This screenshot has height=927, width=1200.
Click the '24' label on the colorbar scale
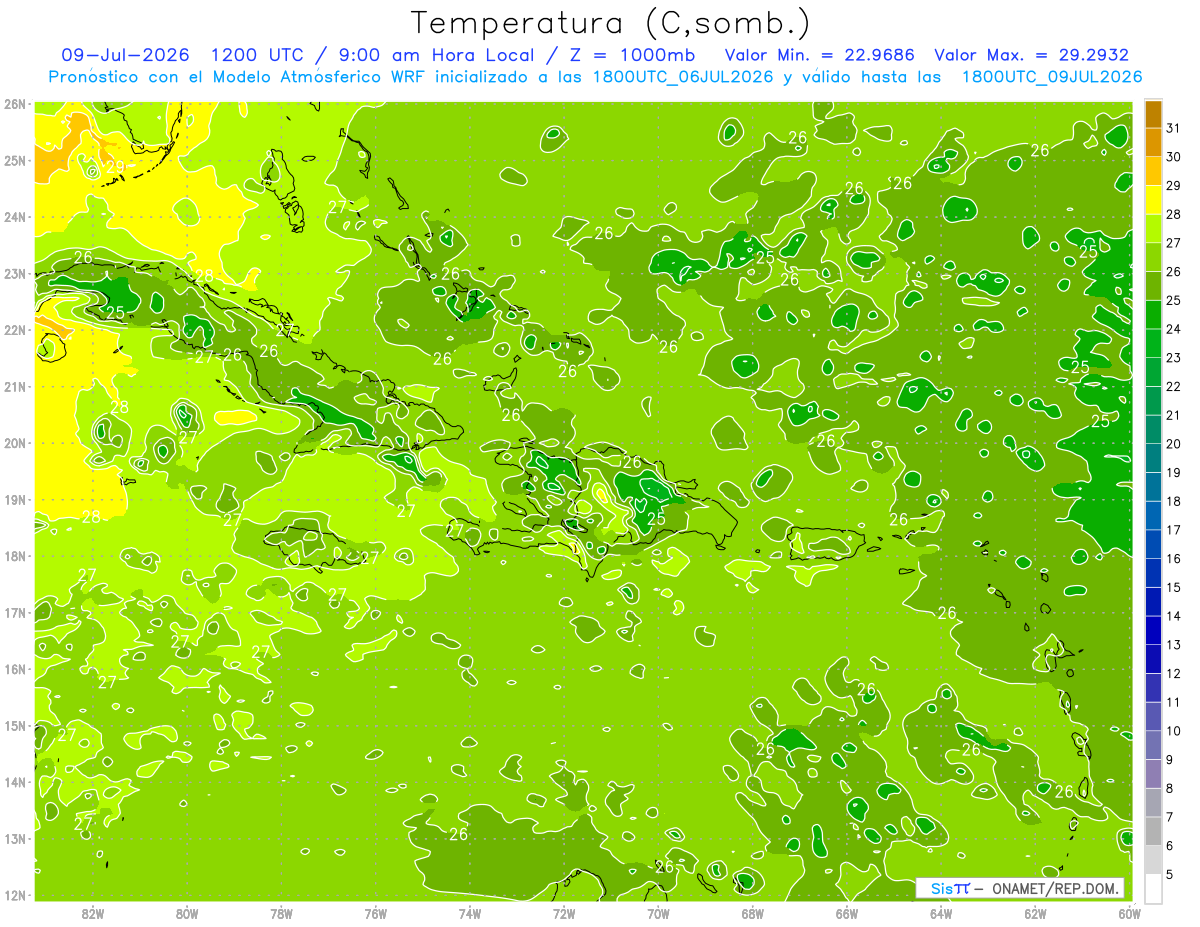tap(1174, 329)
